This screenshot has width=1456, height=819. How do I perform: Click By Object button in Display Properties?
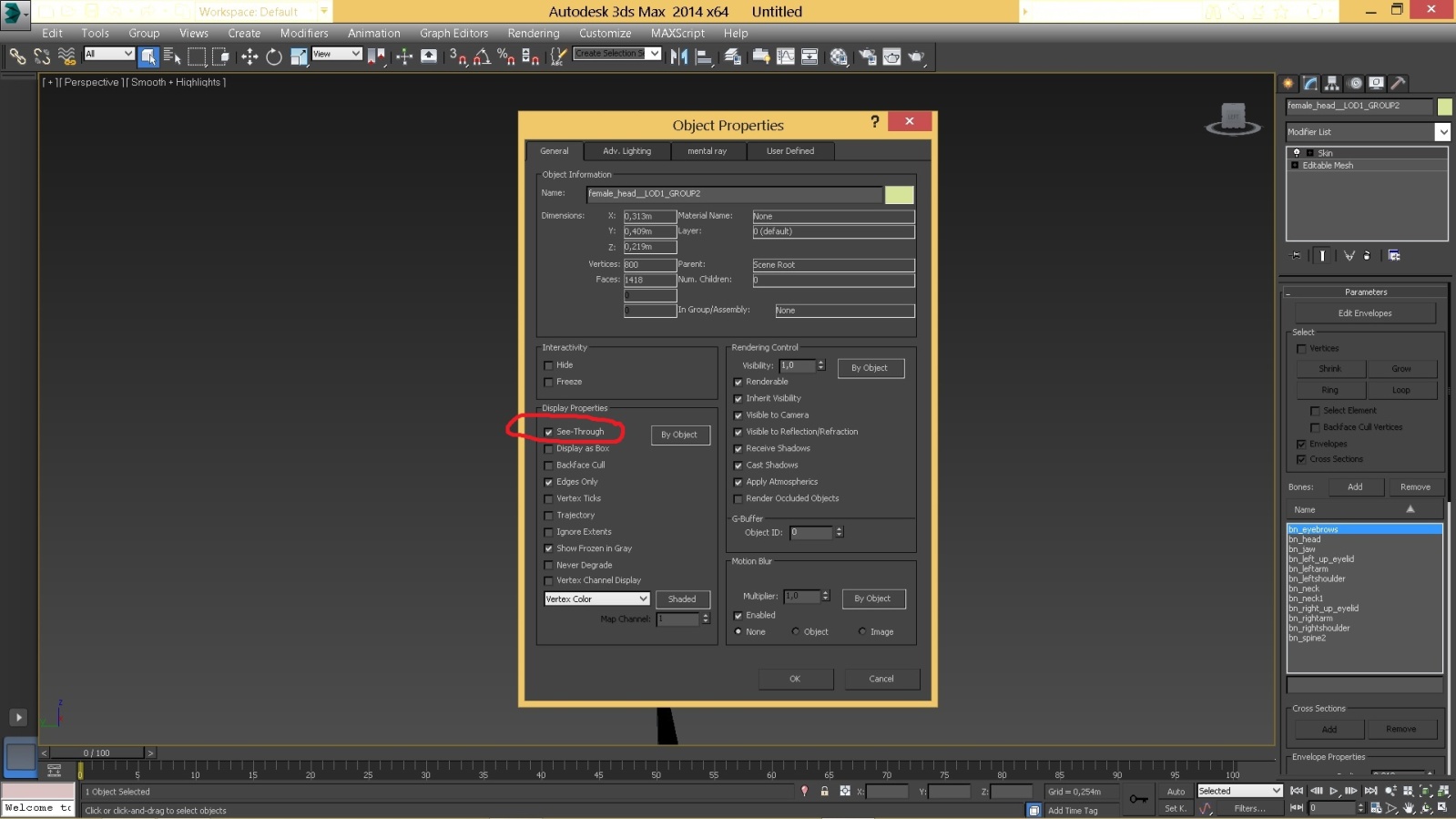(x=679, y=435)
